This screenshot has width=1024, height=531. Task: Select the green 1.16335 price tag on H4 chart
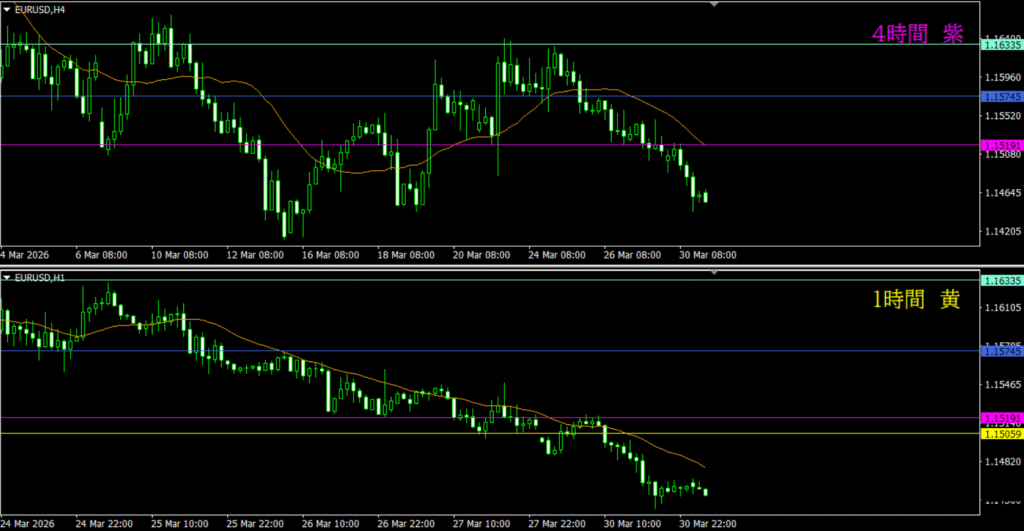[1001, 45]
